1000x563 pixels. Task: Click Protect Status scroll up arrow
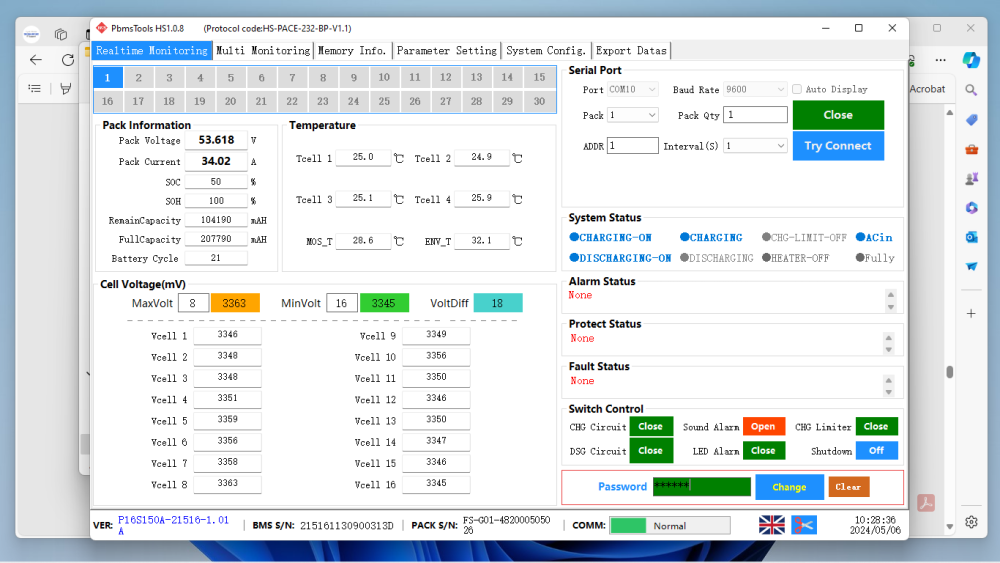[x=888, y=338]
